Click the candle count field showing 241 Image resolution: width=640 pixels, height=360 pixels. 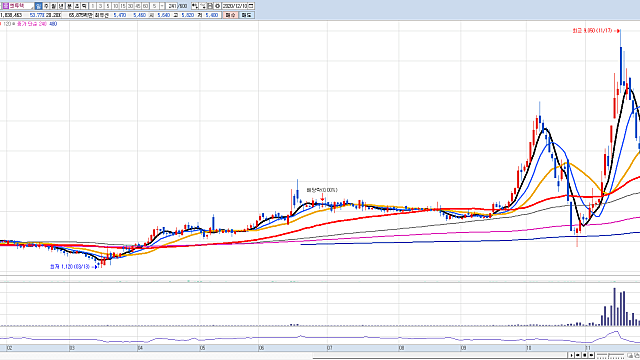point(172,6)
